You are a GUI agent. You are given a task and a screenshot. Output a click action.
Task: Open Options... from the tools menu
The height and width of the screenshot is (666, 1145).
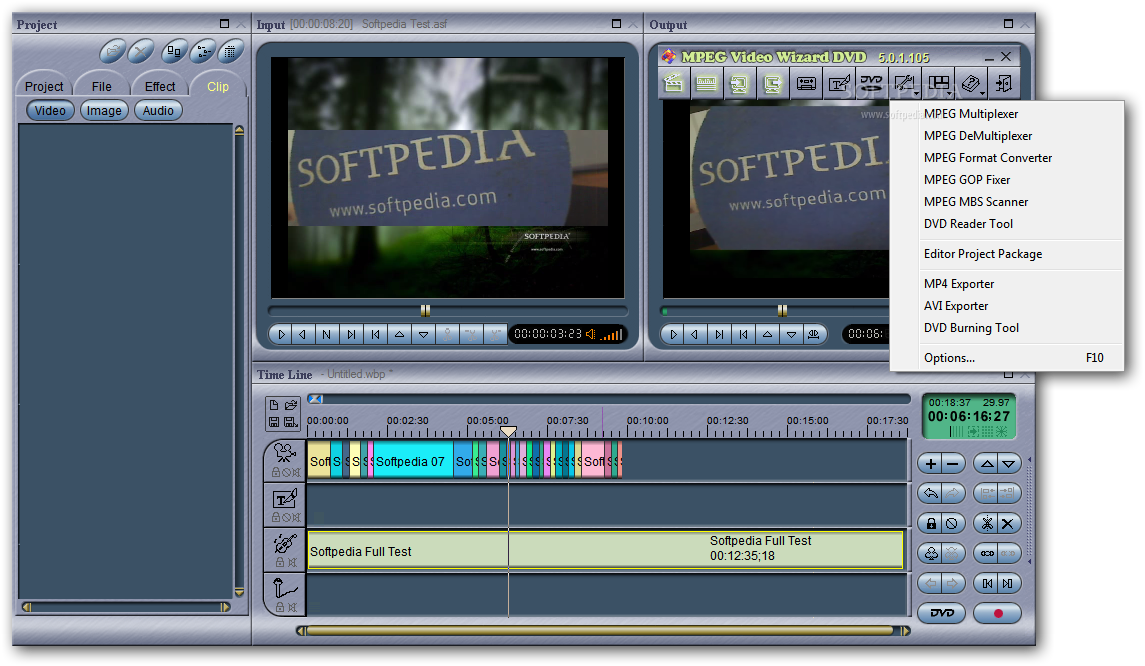pos(1006,358)
